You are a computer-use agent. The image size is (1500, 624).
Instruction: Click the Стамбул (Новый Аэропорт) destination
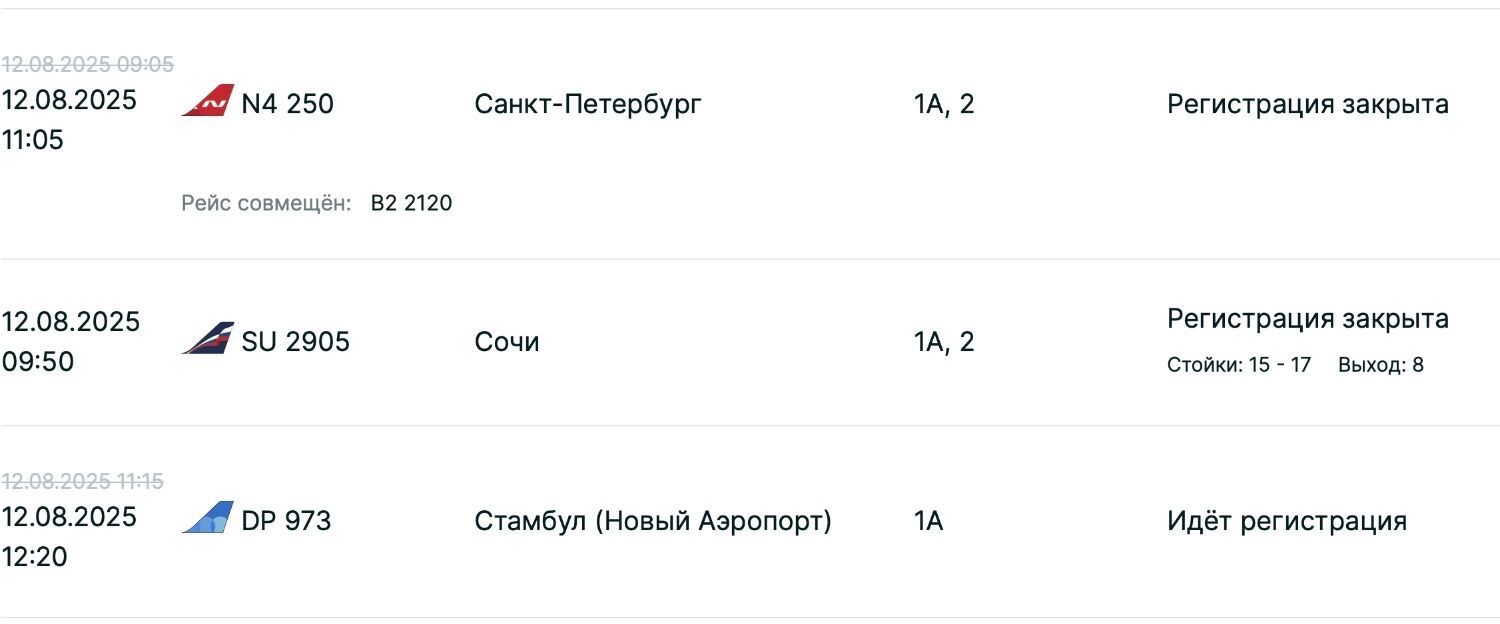tap(653, 521)
